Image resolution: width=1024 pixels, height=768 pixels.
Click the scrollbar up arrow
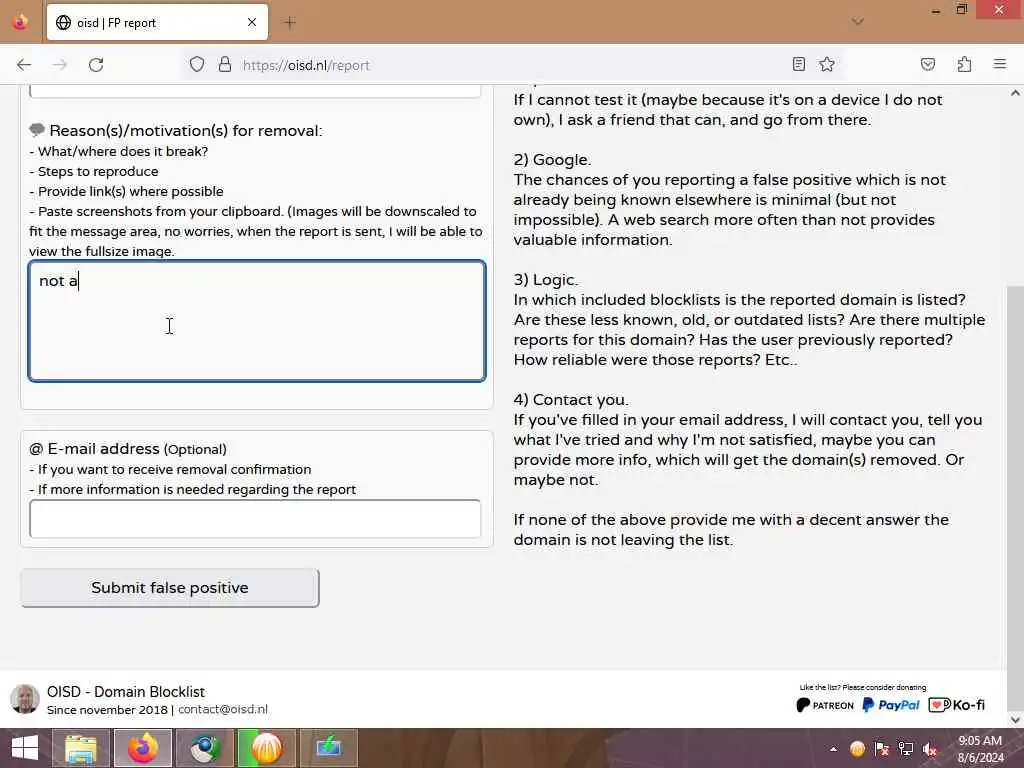1015,93
